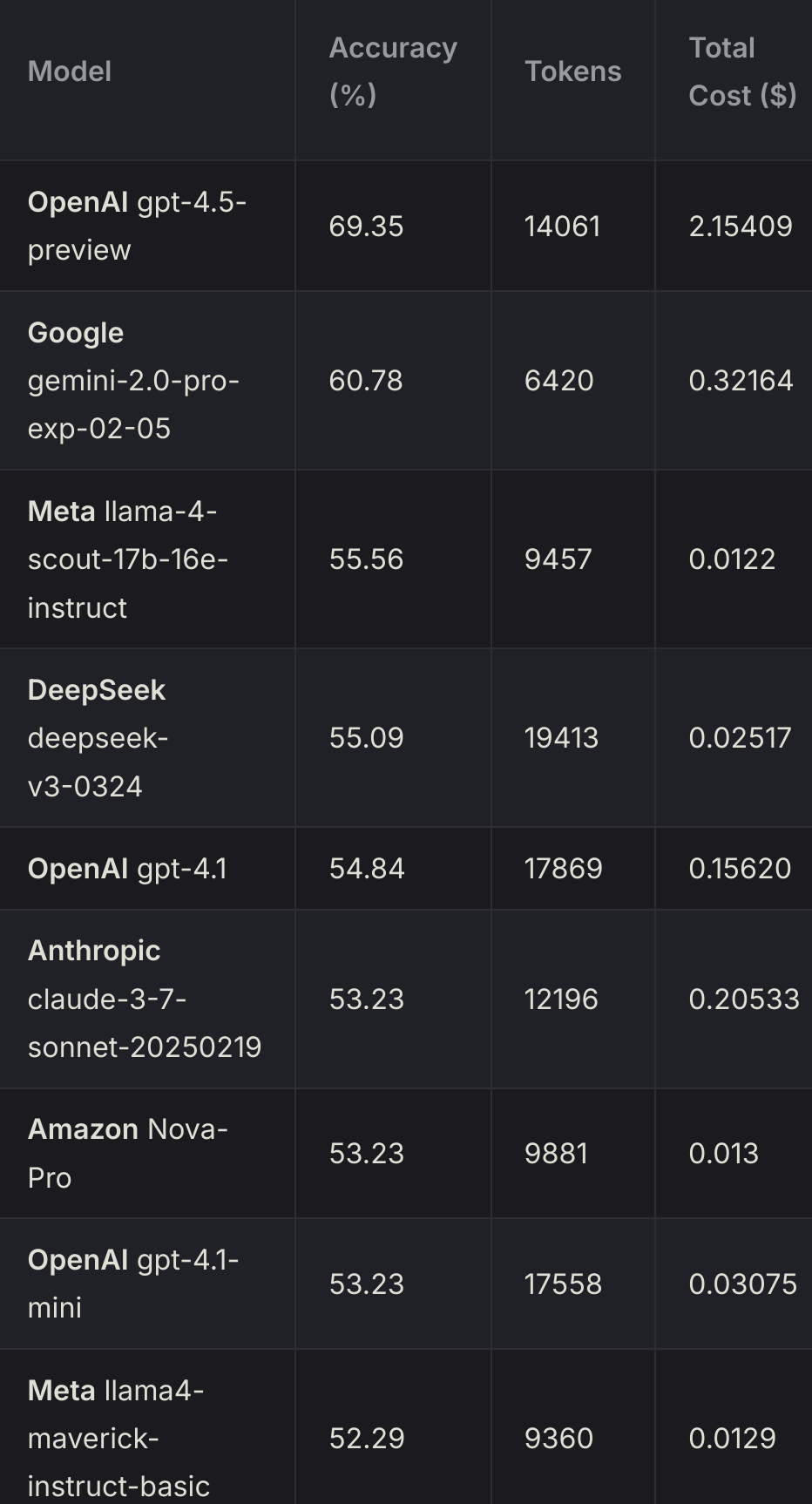Click the OpenAI gpt-4.1-mini model cell
This screenshot has height=1504, width=812.
click(x=132, y=1284)
